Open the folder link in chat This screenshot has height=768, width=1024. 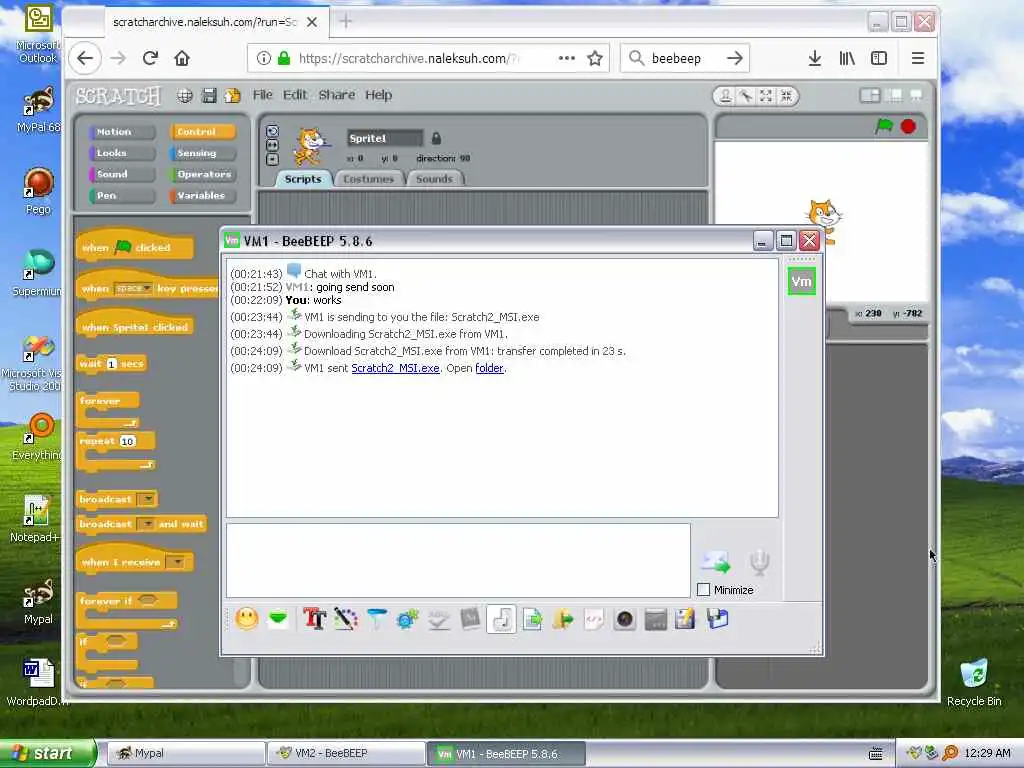(489, 368)
